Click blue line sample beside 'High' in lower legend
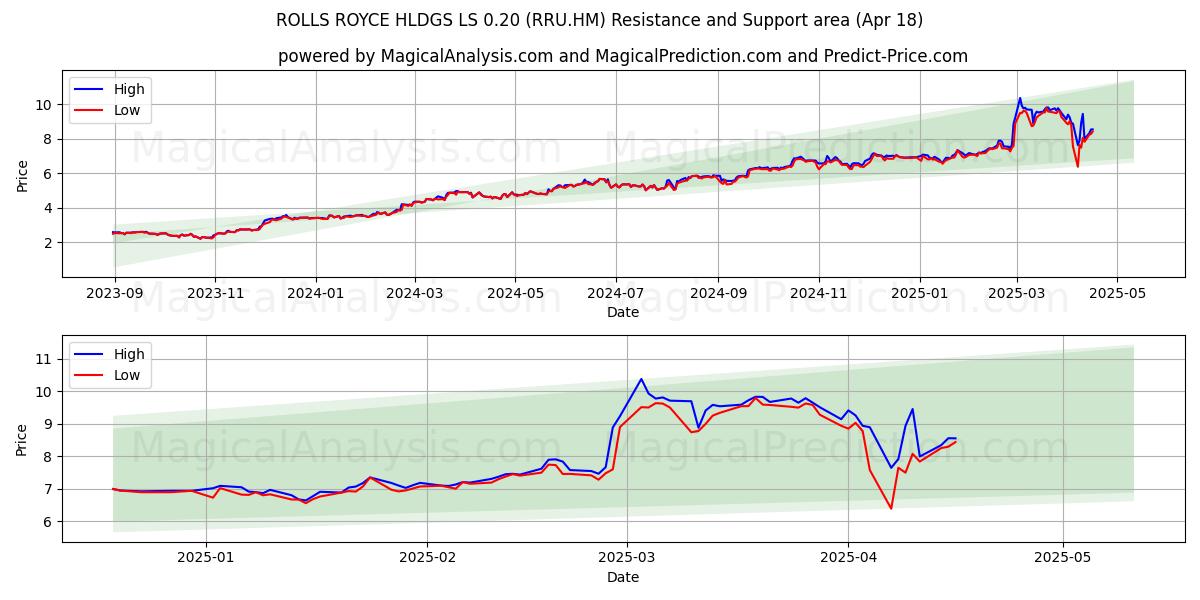Image resolution: width=1200 pixels, height=600 pixels. [x=90, y=355]
